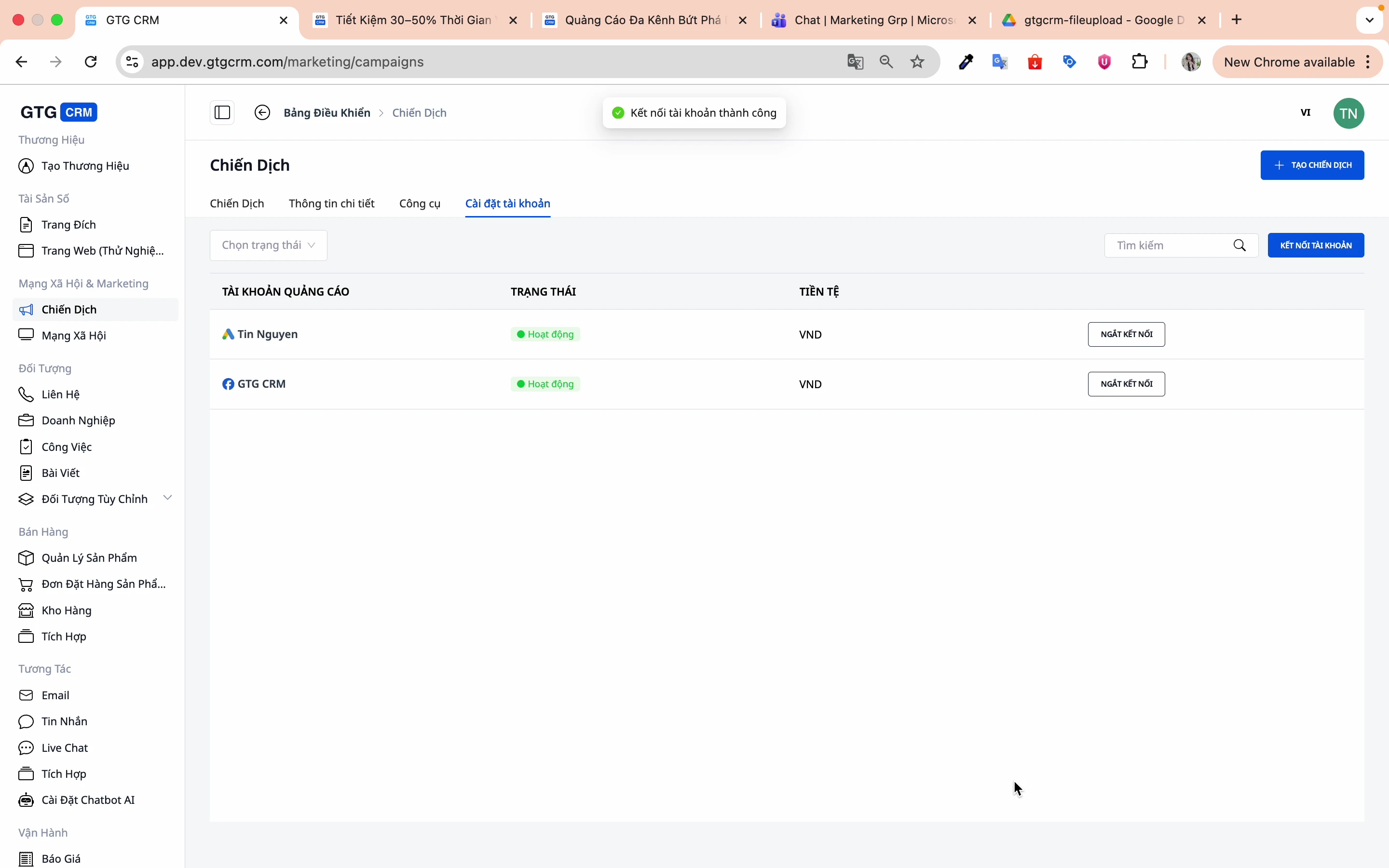
Task: Go to Kho Hàng inventory page
Action: tap(67, 610)
